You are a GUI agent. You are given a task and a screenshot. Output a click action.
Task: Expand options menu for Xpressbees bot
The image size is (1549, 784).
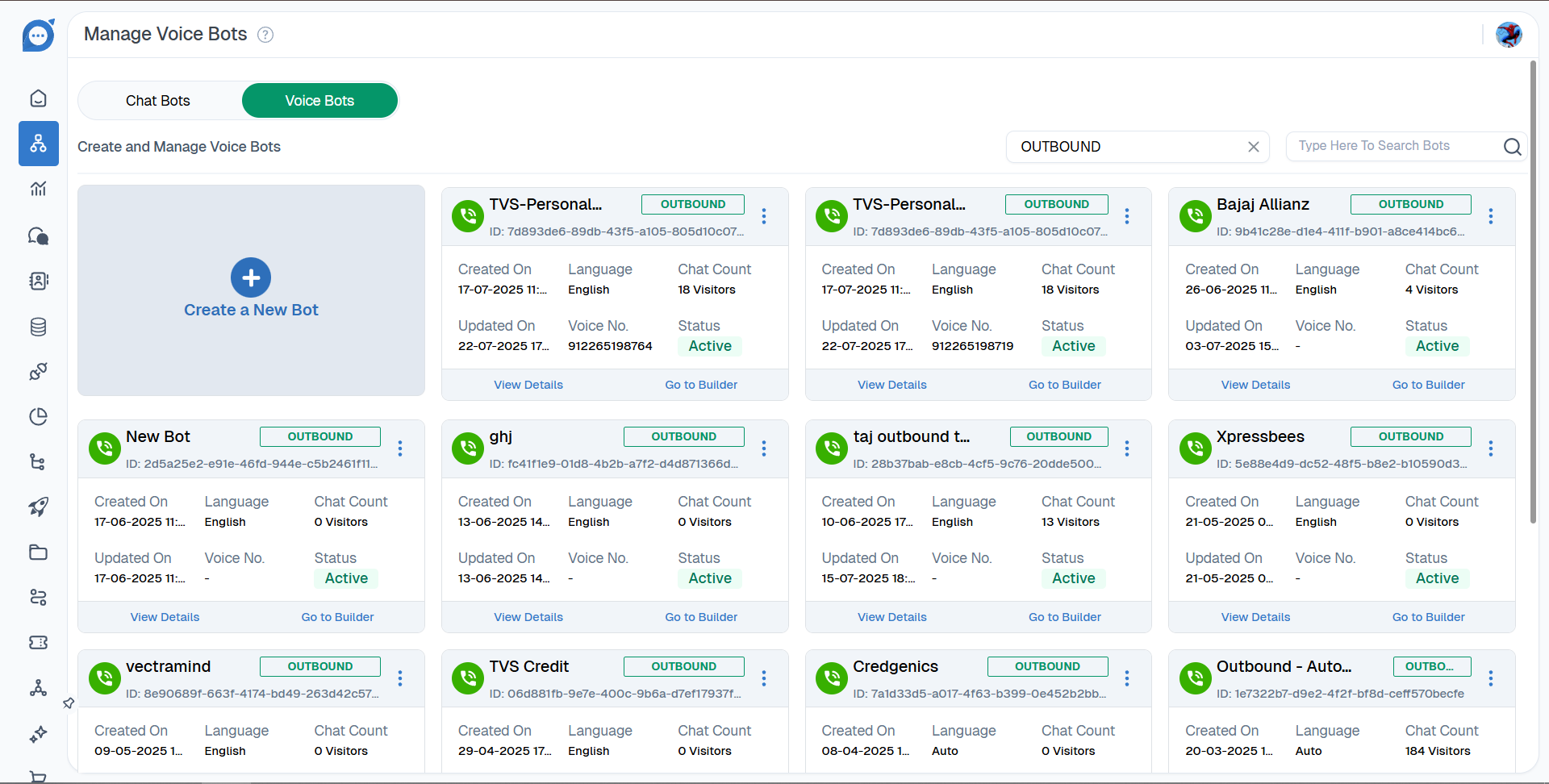[1490, 448]
